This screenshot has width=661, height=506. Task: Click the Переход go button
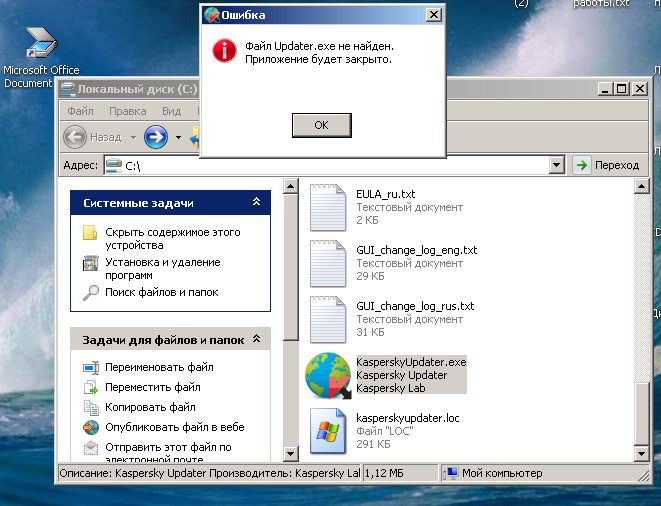point(607,165)
